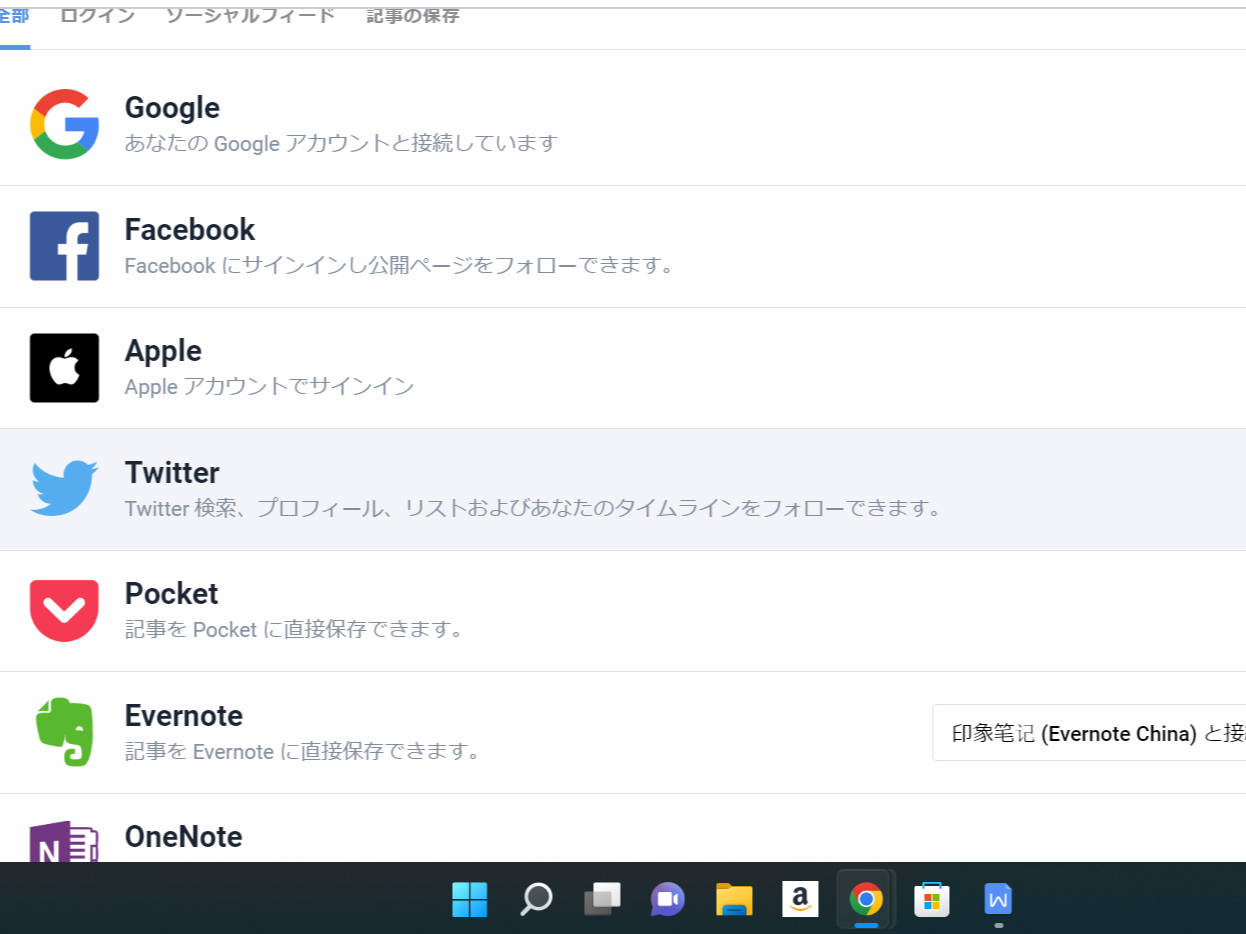Click 'Facebook にサインインし公開ページ' description

tap(400, 265)
